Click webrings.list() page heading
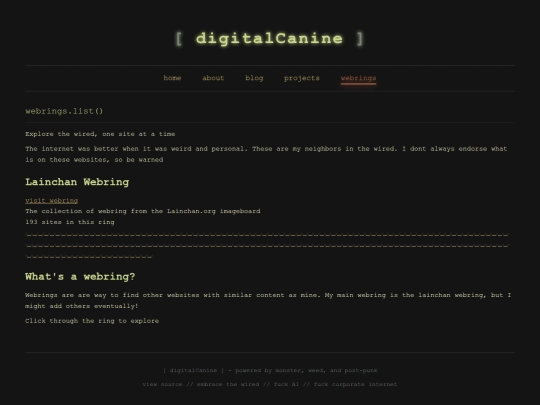 coord(64,111)
